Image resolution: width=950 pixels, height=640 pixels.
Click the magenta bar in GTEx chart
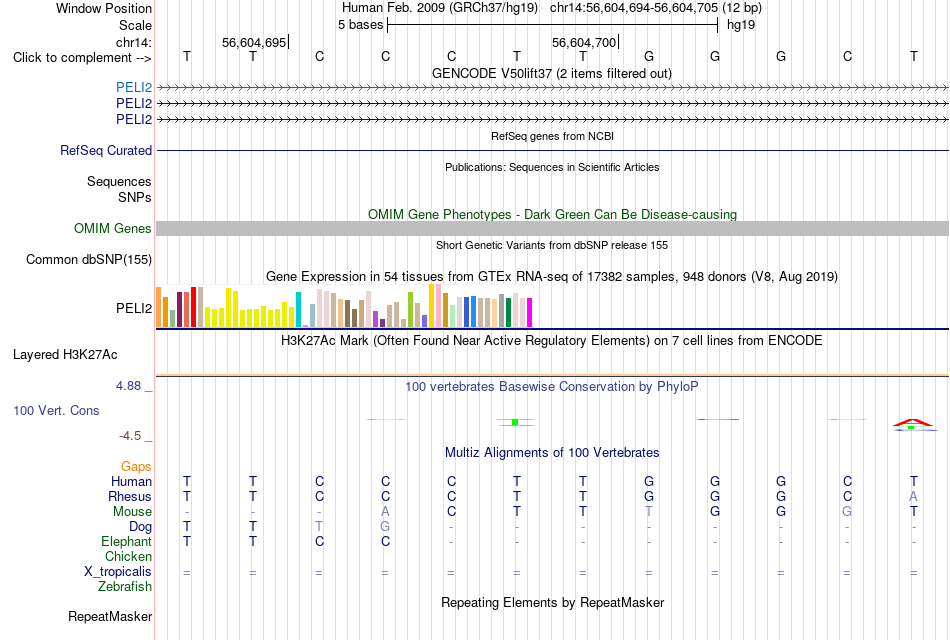[x=530, y=313]
